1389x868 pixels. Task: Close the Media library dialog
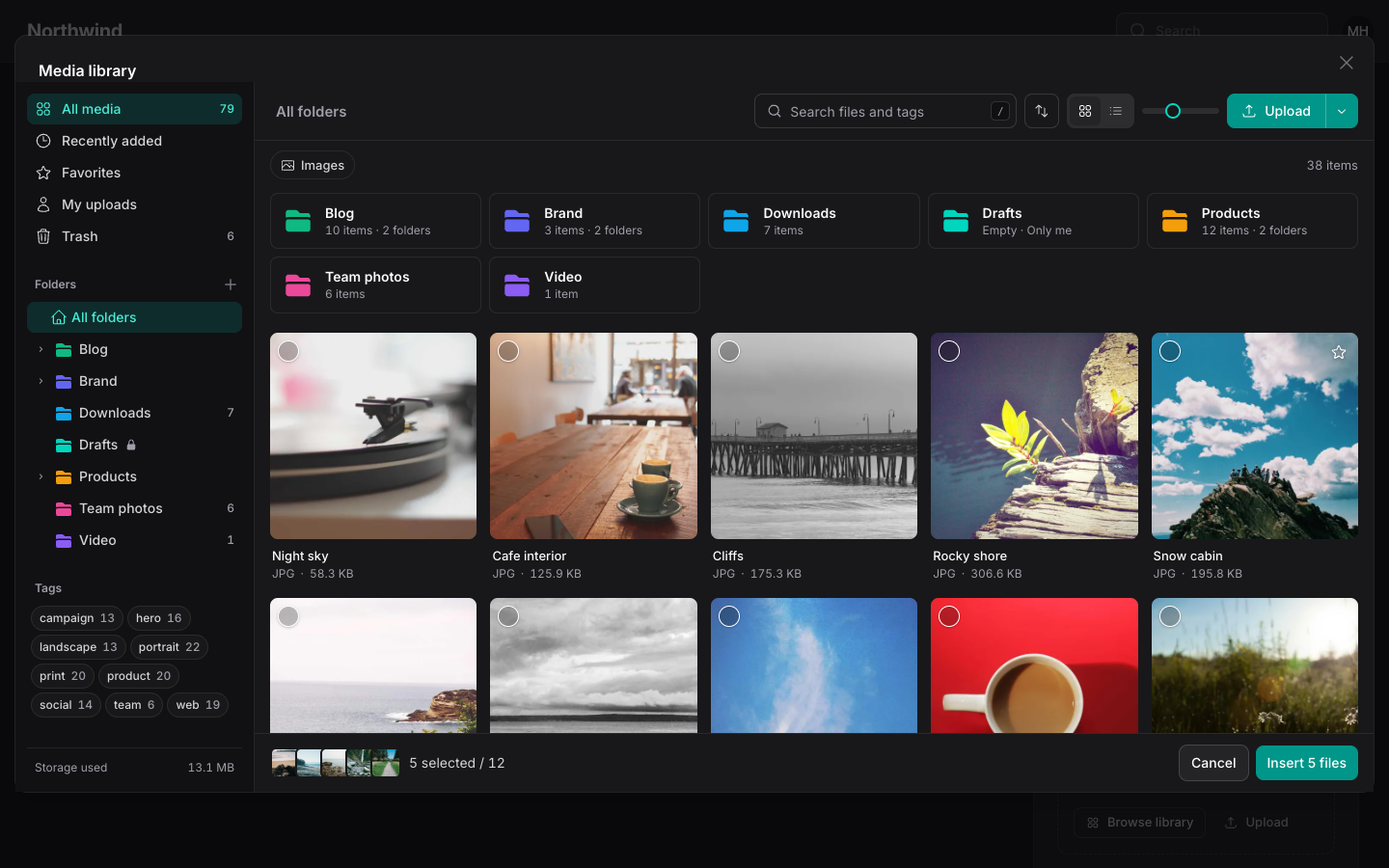1347,63
